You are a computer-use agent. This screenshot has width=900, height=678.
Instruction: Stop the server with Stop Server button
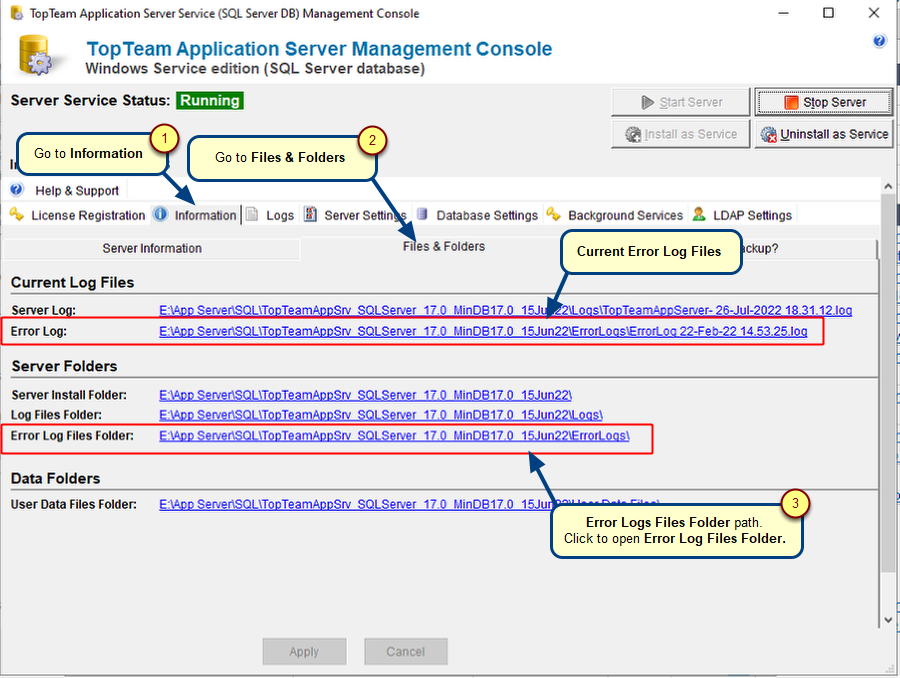coord(824,102)
